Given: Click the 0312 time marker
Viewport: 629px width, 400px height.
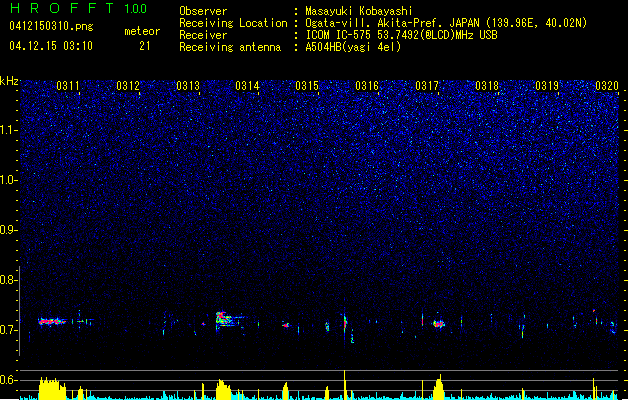Looking at the screenshot, I should click(x=128, y=86).
